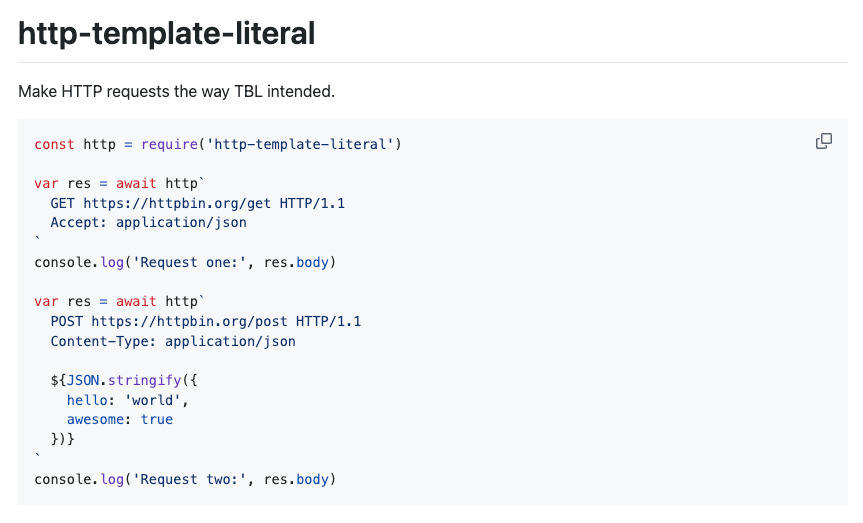Click the copy code icon
This screenshot has height=523, width=863.
824,141
